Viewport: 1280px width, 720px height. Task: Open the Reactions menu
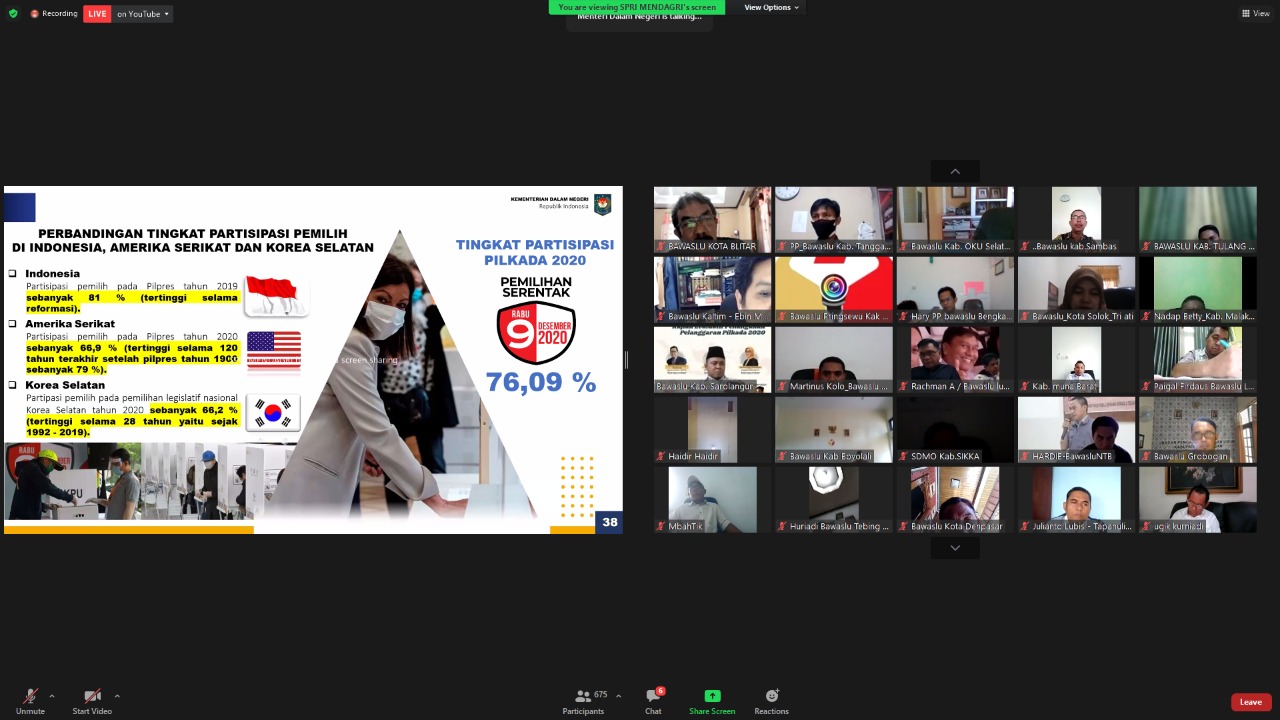coord(771,701)
